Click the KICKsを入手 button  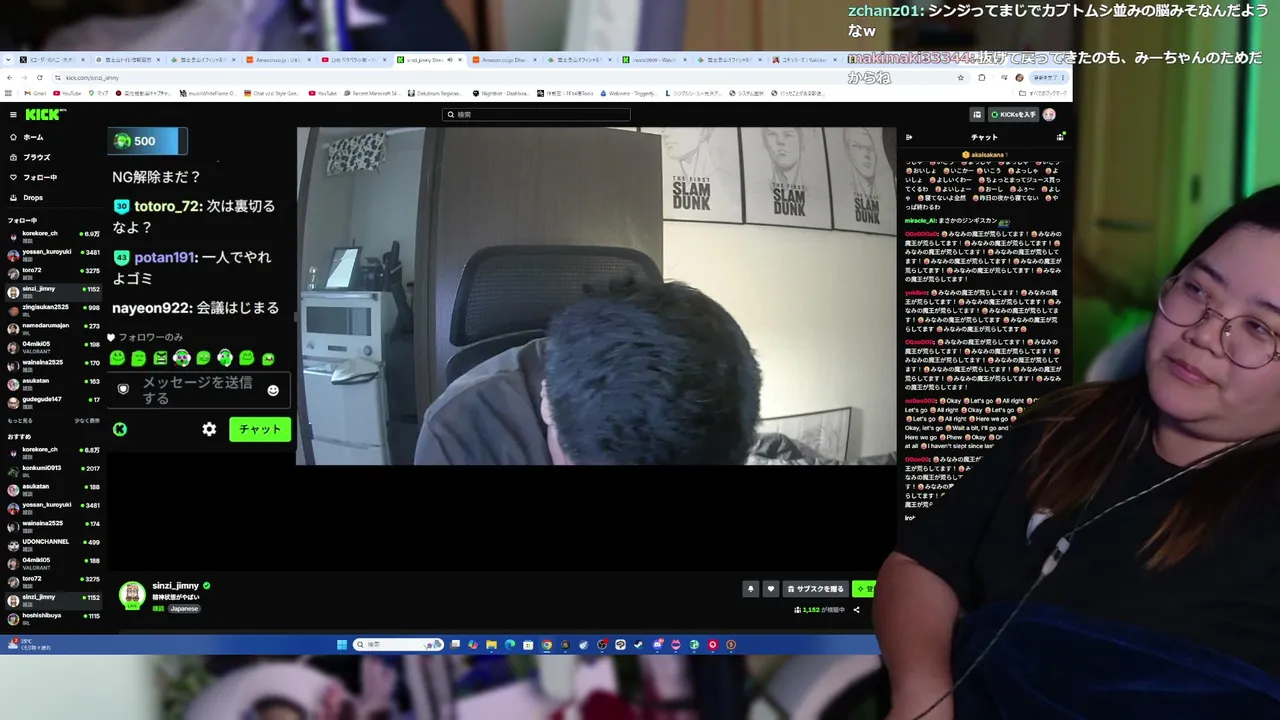coord(1014,115)
